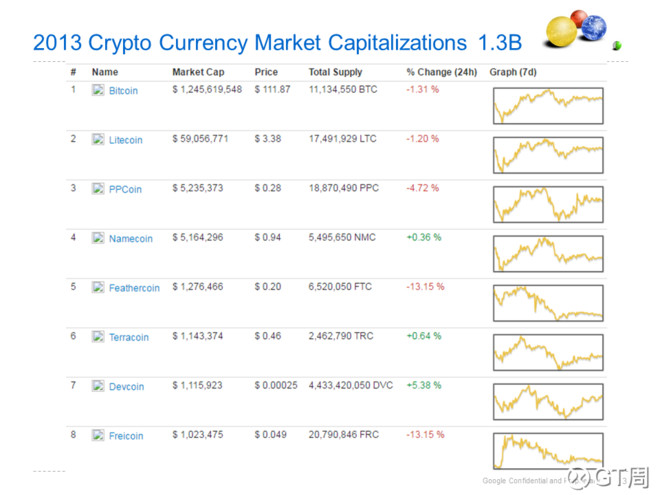
Task: Click the Freicoin coin icon
Action: point(98,435)
